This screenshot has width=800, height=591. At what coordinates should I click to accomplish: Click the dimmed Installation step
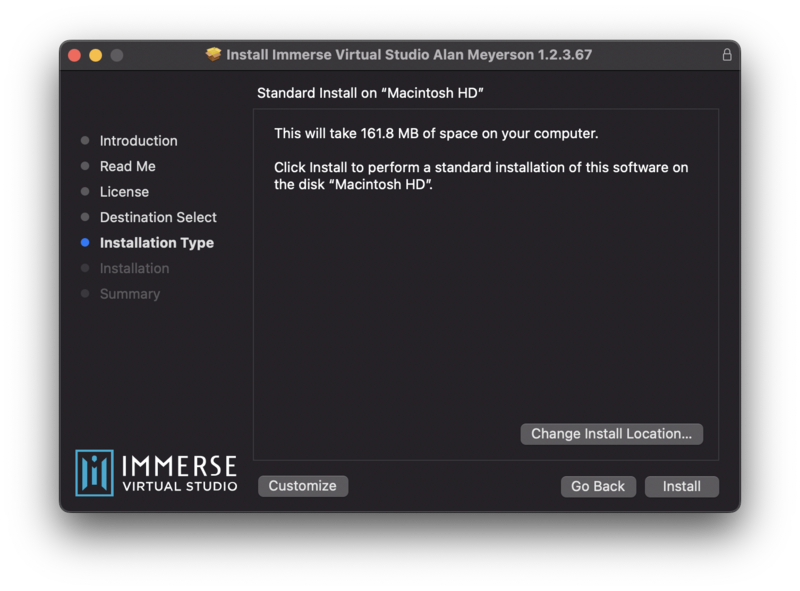[x=134, y=268]
